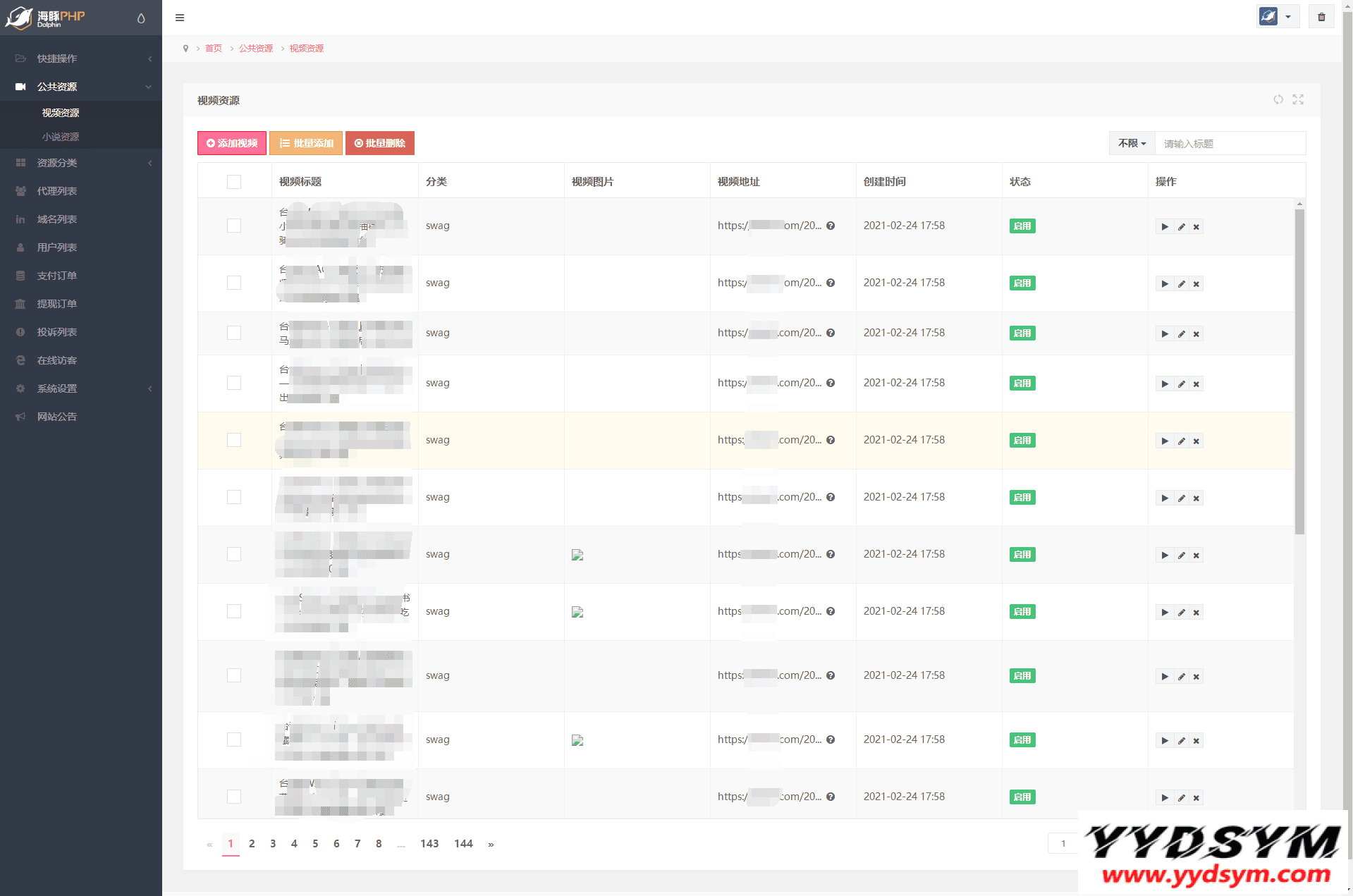Screen dimensions: 1353x896
Task: Click the URL help icon in the first row
Action: tap(831, 226)
